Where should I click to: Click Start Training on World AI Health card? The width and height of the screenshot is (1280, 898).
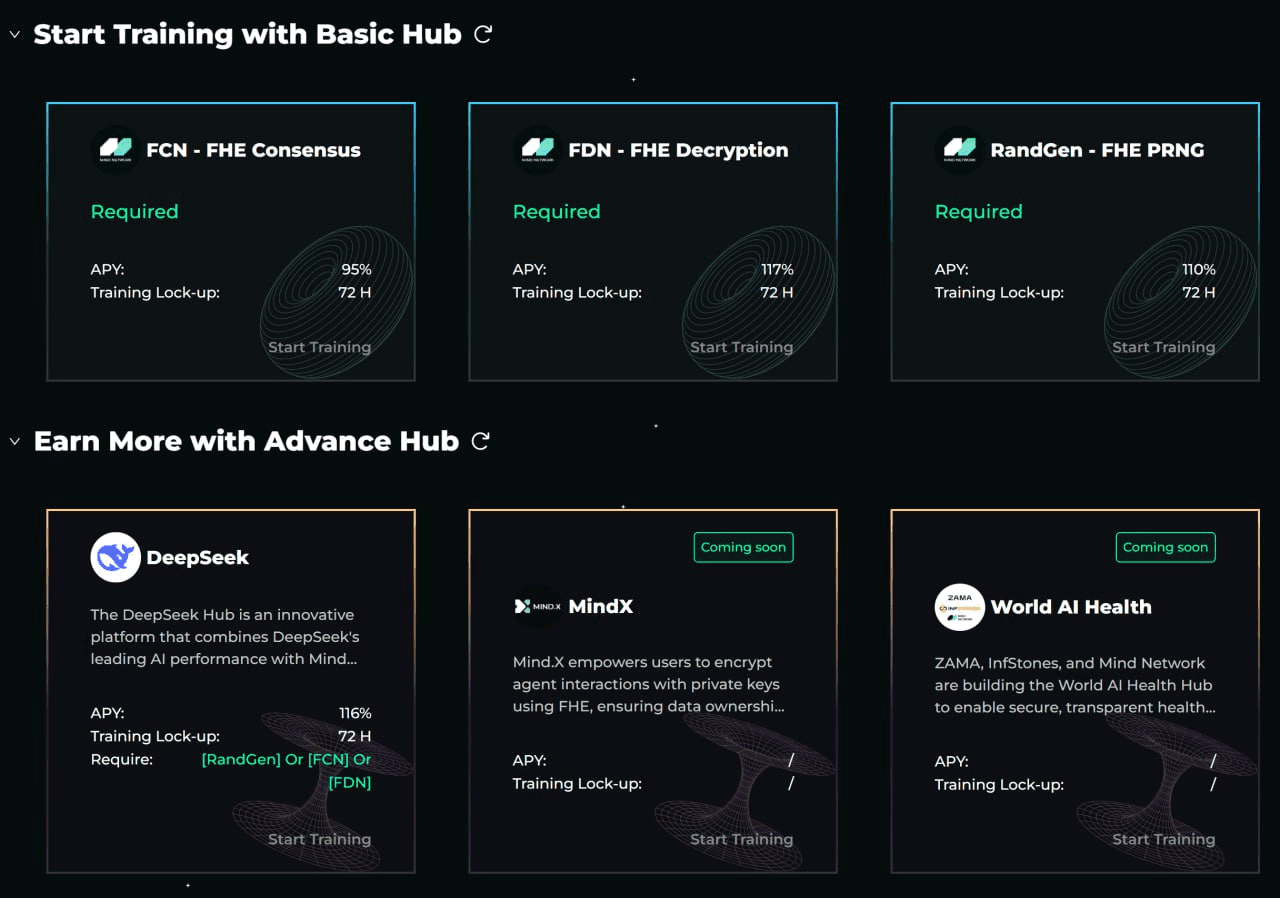[x=1163, y=839]
